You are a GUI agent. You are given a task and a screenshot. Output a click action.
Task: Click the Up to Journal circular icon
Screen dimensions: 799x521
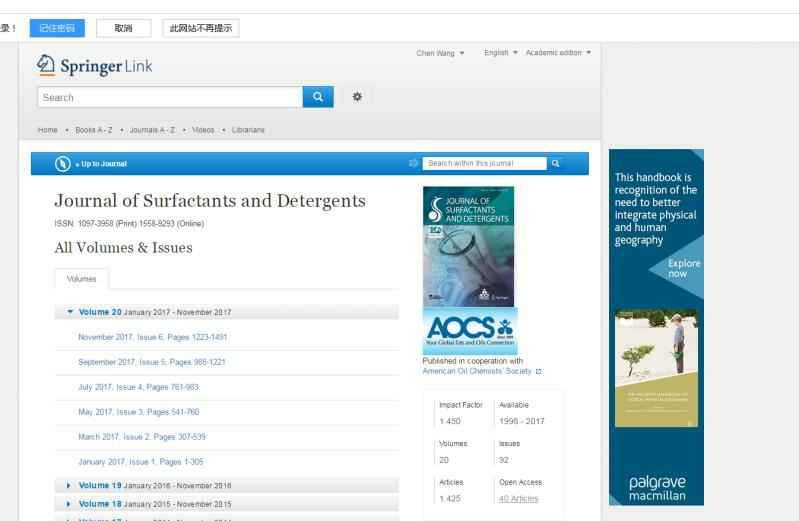coord(63,164)
